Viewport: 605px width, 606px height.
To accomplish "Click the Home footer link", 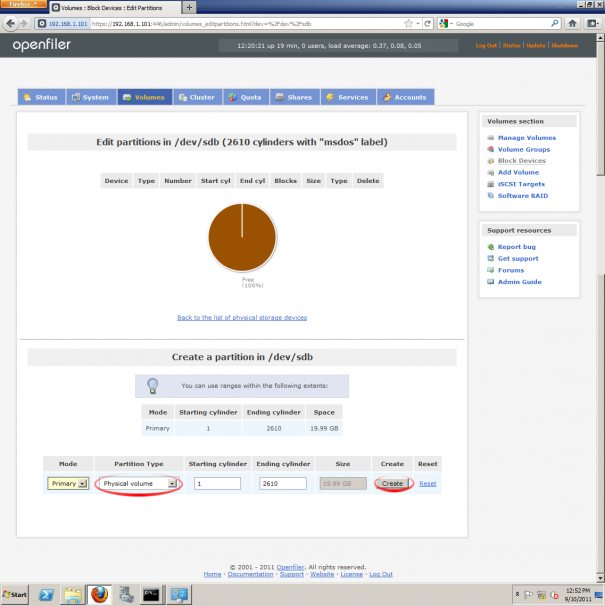I will [212, 574].
